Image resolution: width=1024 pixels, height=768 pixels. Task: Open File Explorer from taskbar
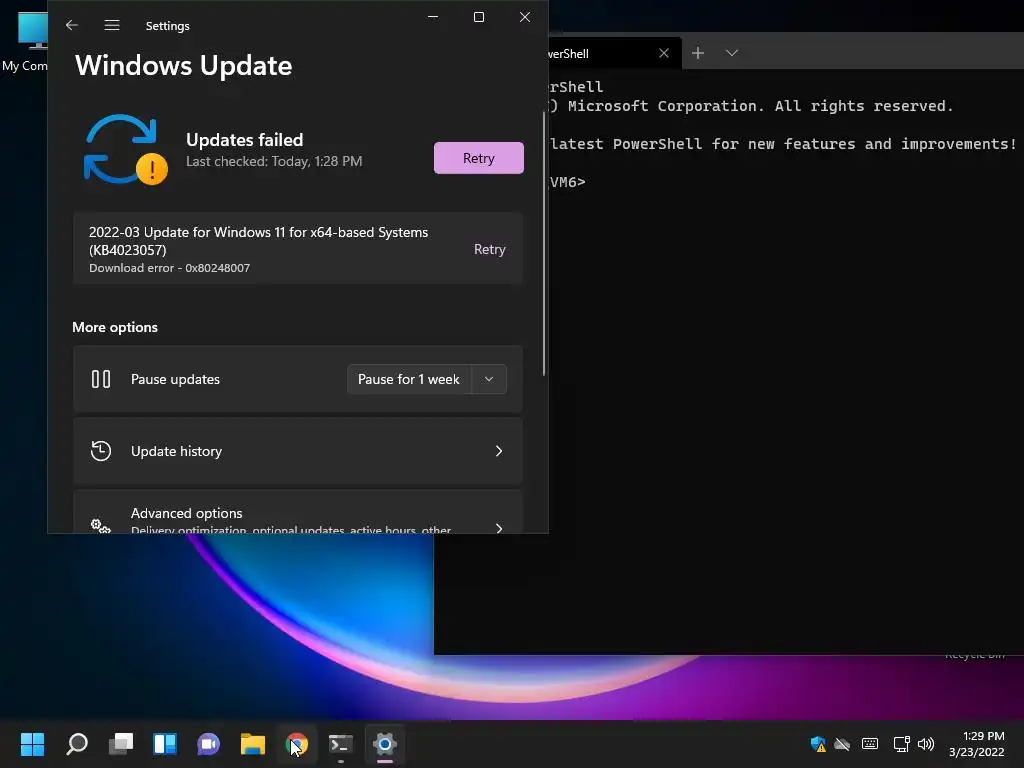pyautogui.click(x=253, y=744)
